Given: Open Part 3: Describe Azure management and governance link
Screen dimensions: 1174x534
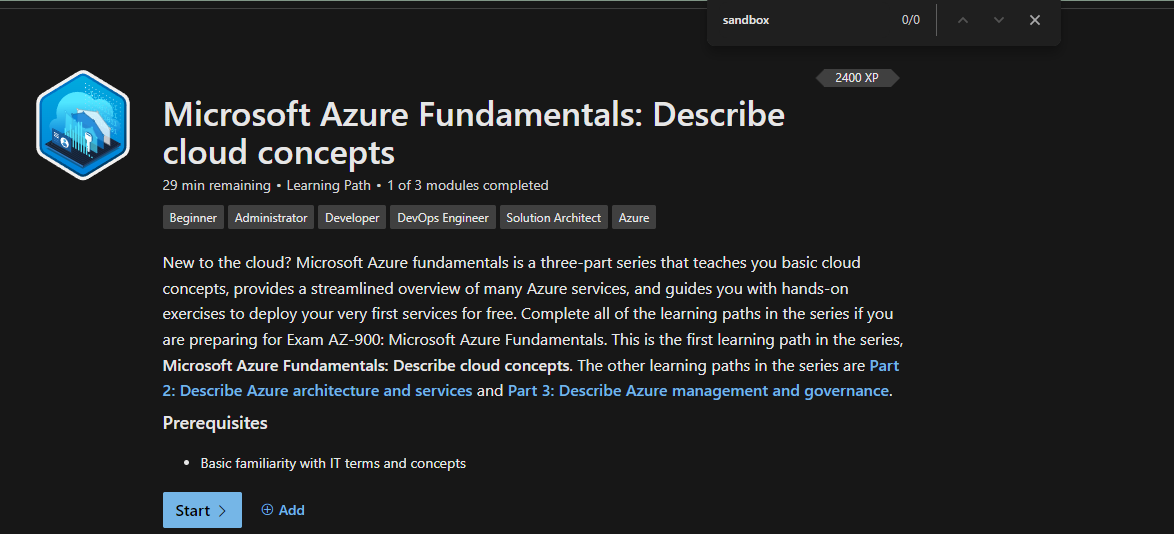Looking at the screenshot, I should [x=698, y=390].
